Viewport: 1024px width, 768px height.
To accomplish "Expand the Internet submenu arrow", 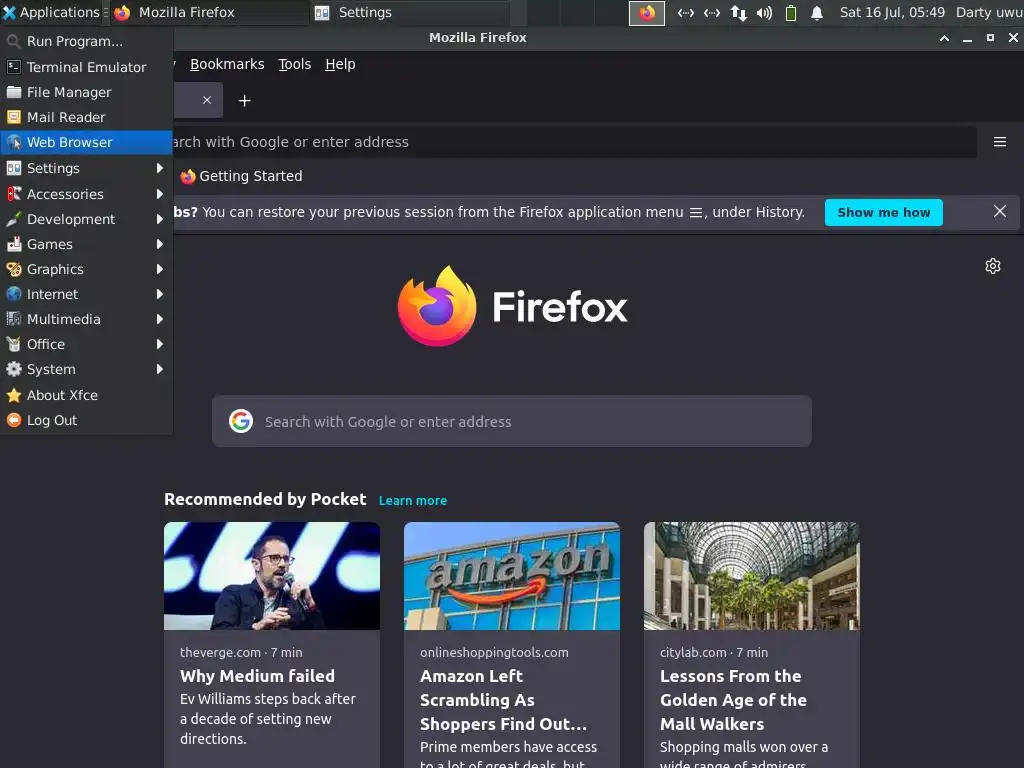I will (159, 294).
